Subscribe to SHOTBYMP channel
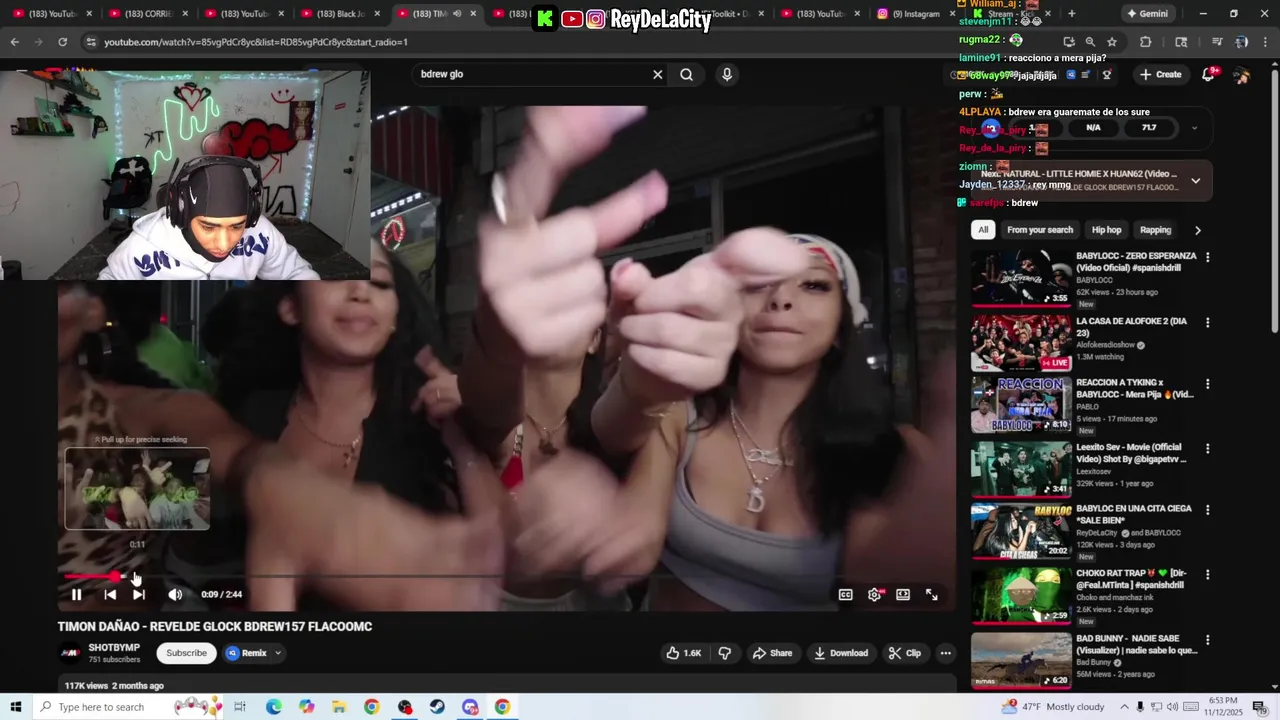Screen dimensions: 1280x720 tap(186, 653)
